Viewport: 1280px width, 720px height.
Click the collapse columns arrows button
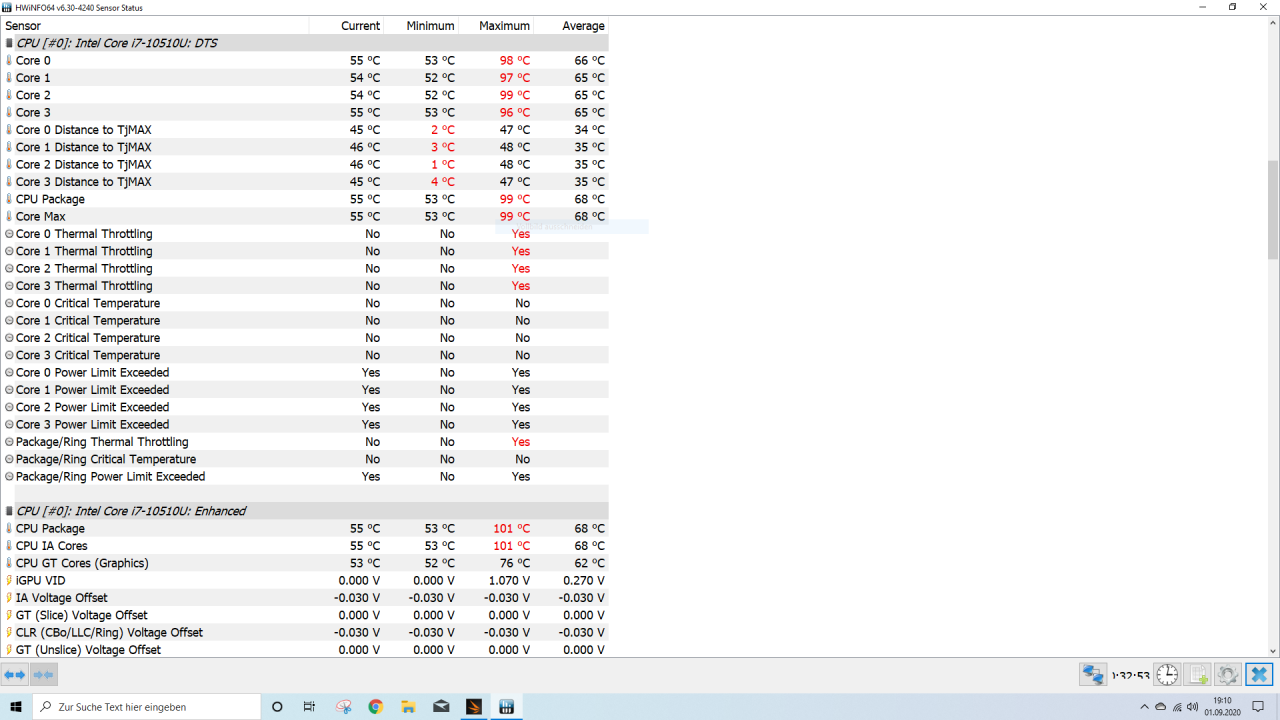coord(43,675)
